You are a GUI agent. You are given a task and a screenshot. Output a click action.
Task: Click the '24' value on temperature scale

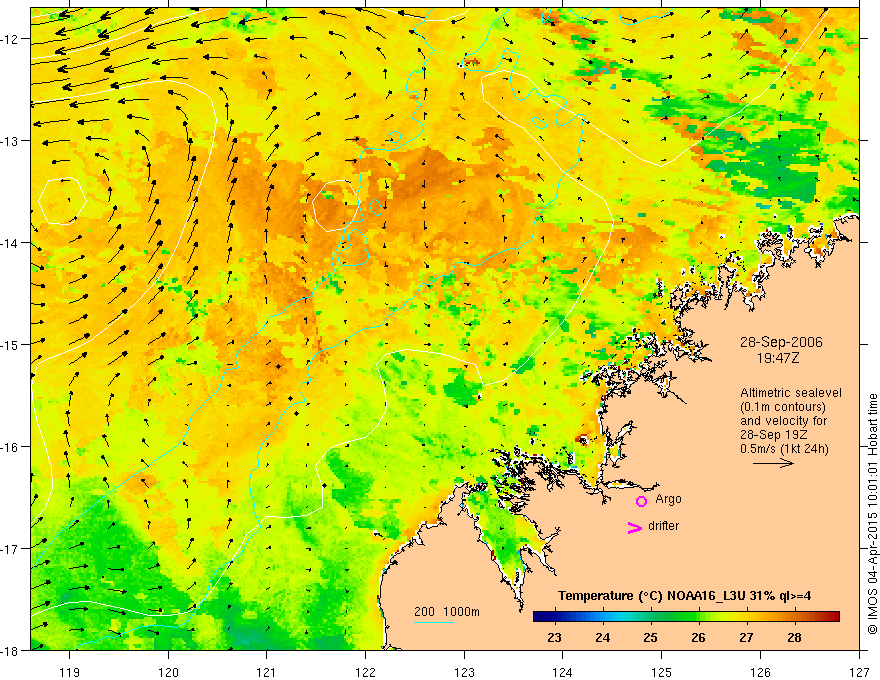(602, 637)
